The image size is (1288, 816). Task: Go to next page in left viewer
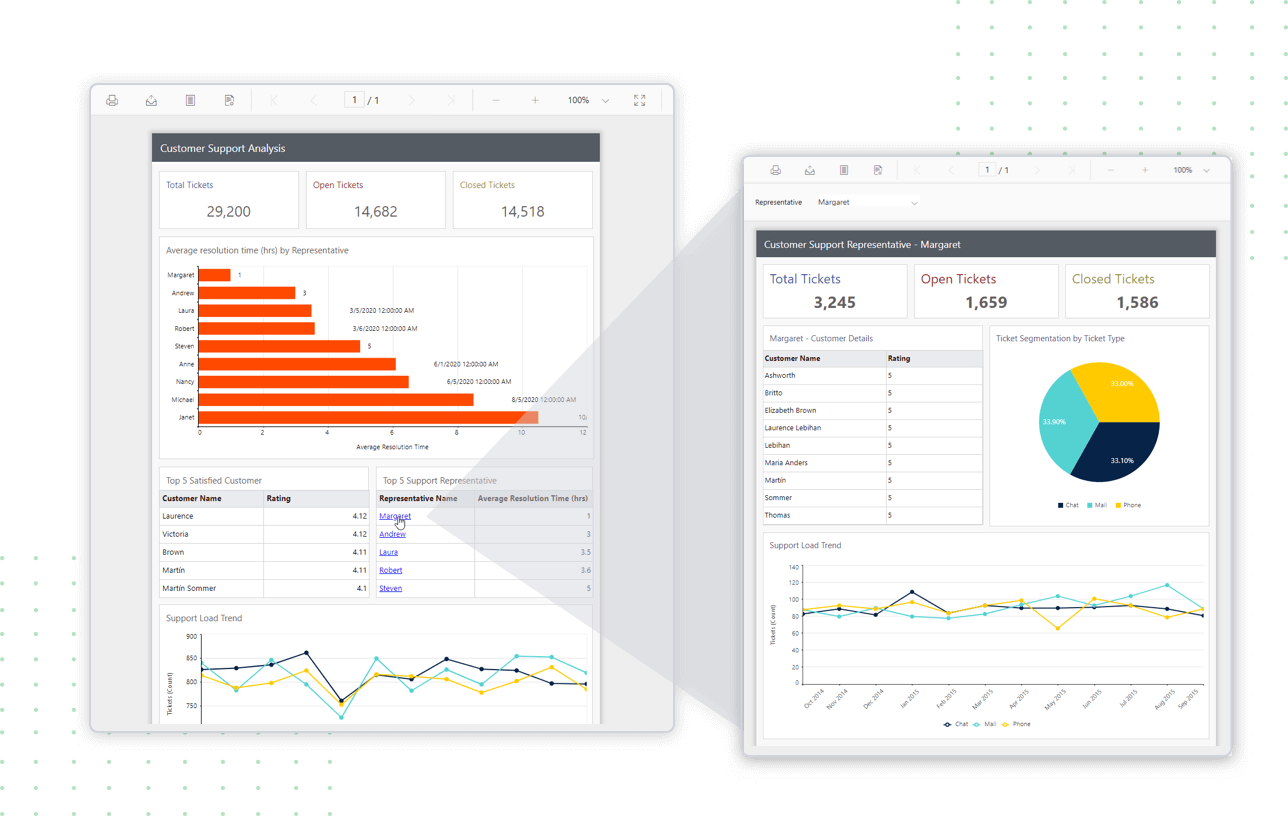[412, 100]
